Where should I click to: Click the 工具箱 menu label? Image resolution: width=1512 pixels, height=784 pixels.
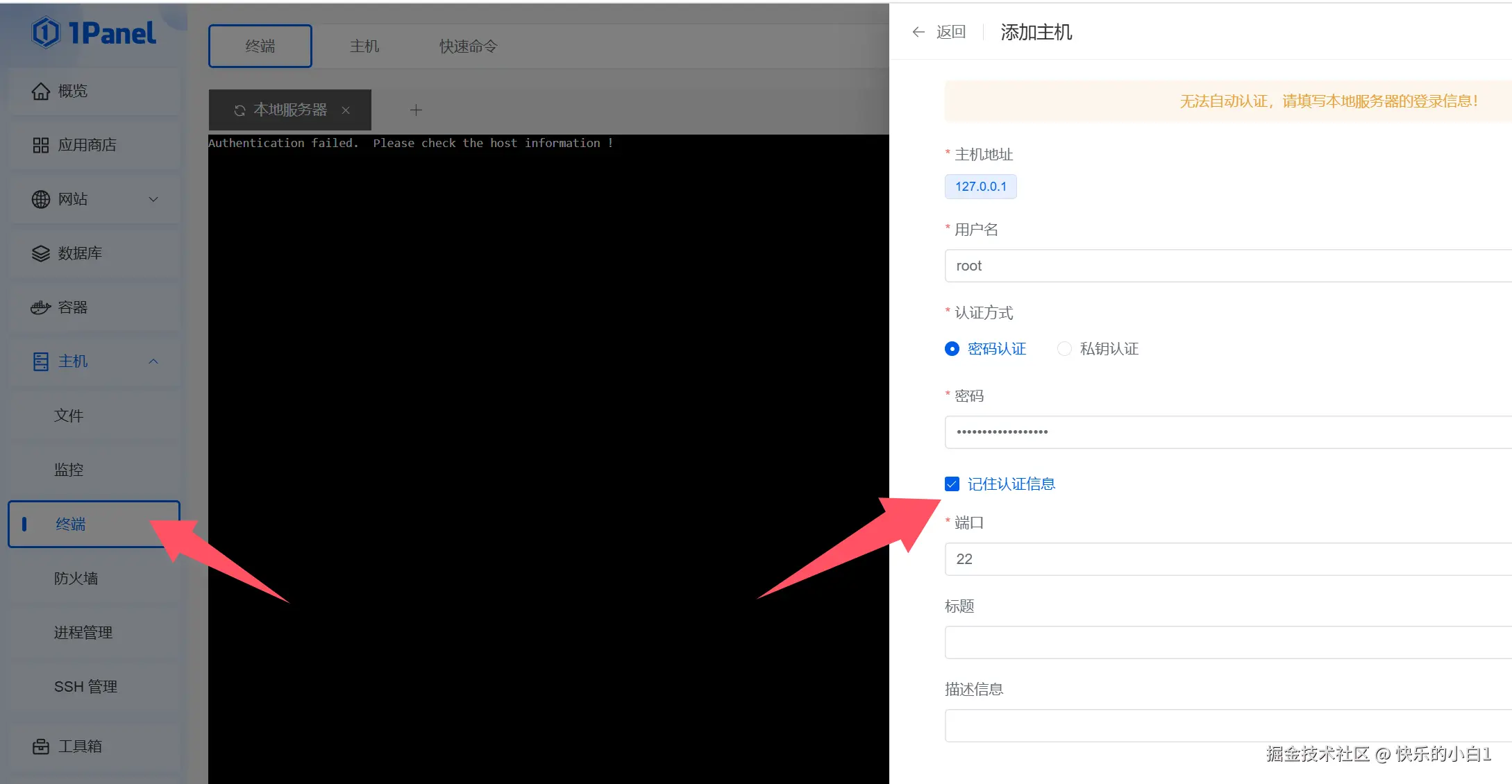(80, 747)
